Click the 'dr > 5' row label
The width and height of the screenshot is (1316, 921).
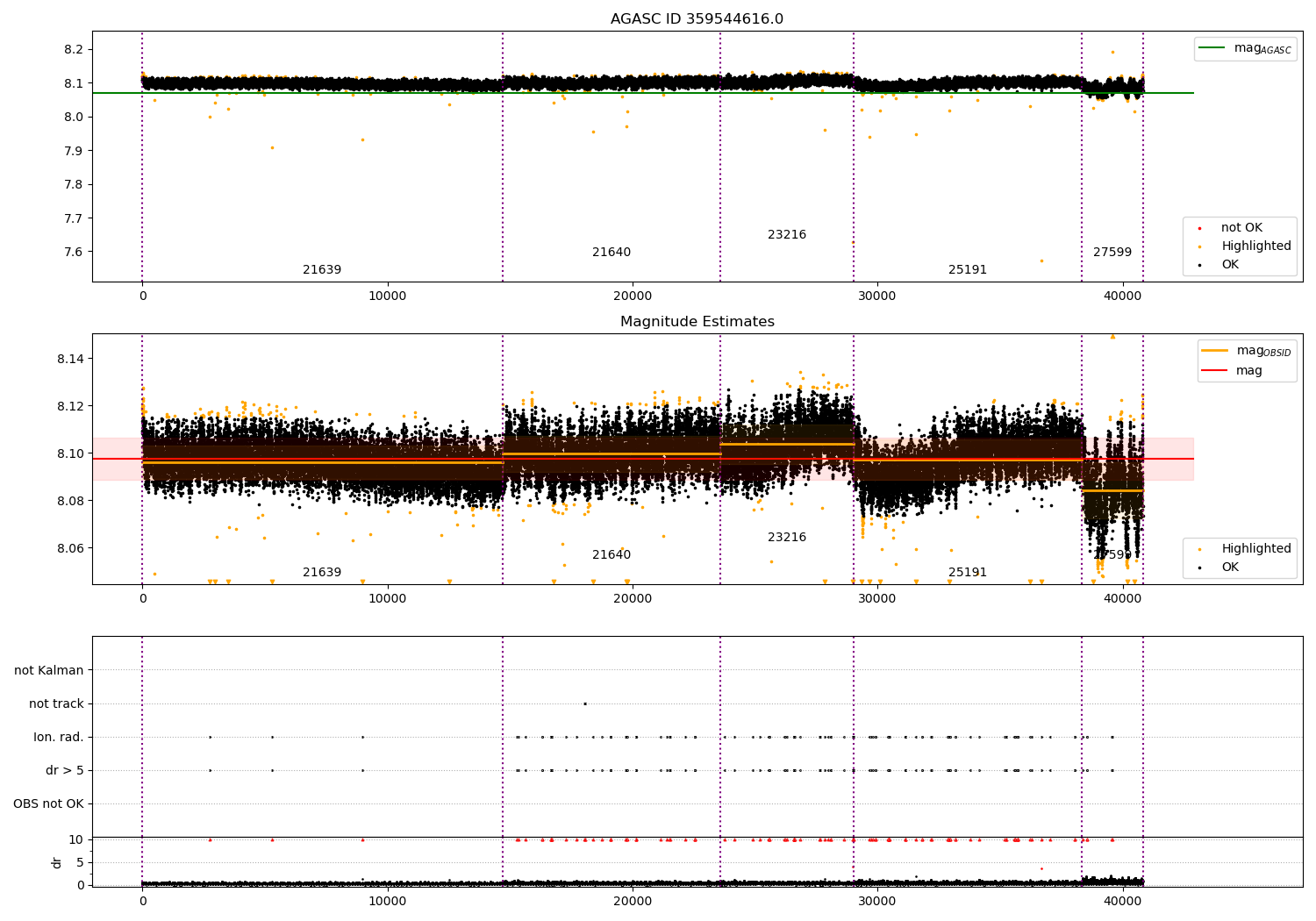[65, 771]
